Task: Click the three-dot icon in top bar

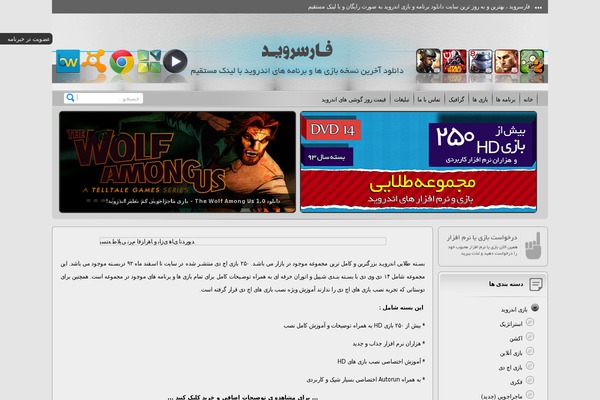Action: [538, 7]
